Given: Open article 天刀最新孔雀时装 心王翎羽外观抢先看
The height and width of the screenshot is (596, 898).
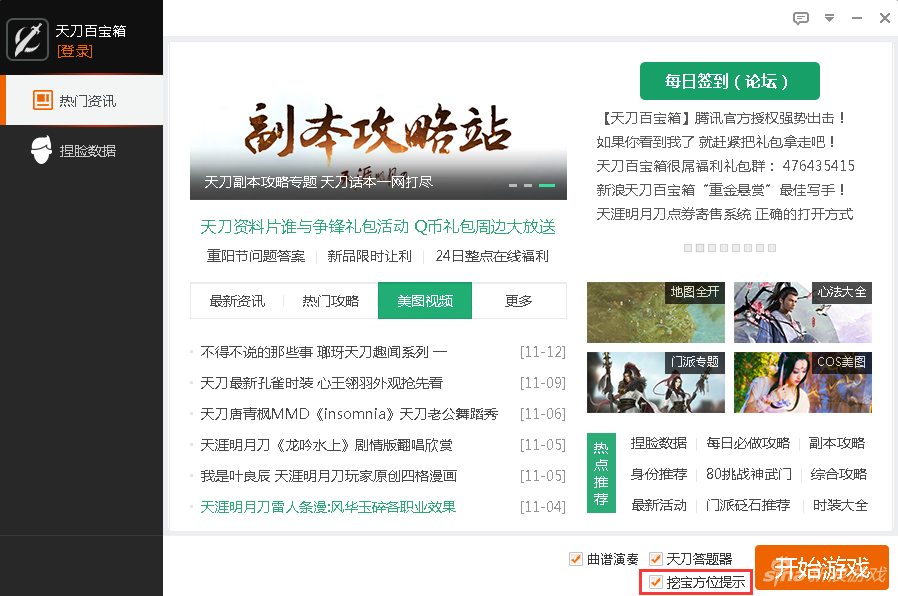Looking at the screenshot, I should tap(321, 383).
